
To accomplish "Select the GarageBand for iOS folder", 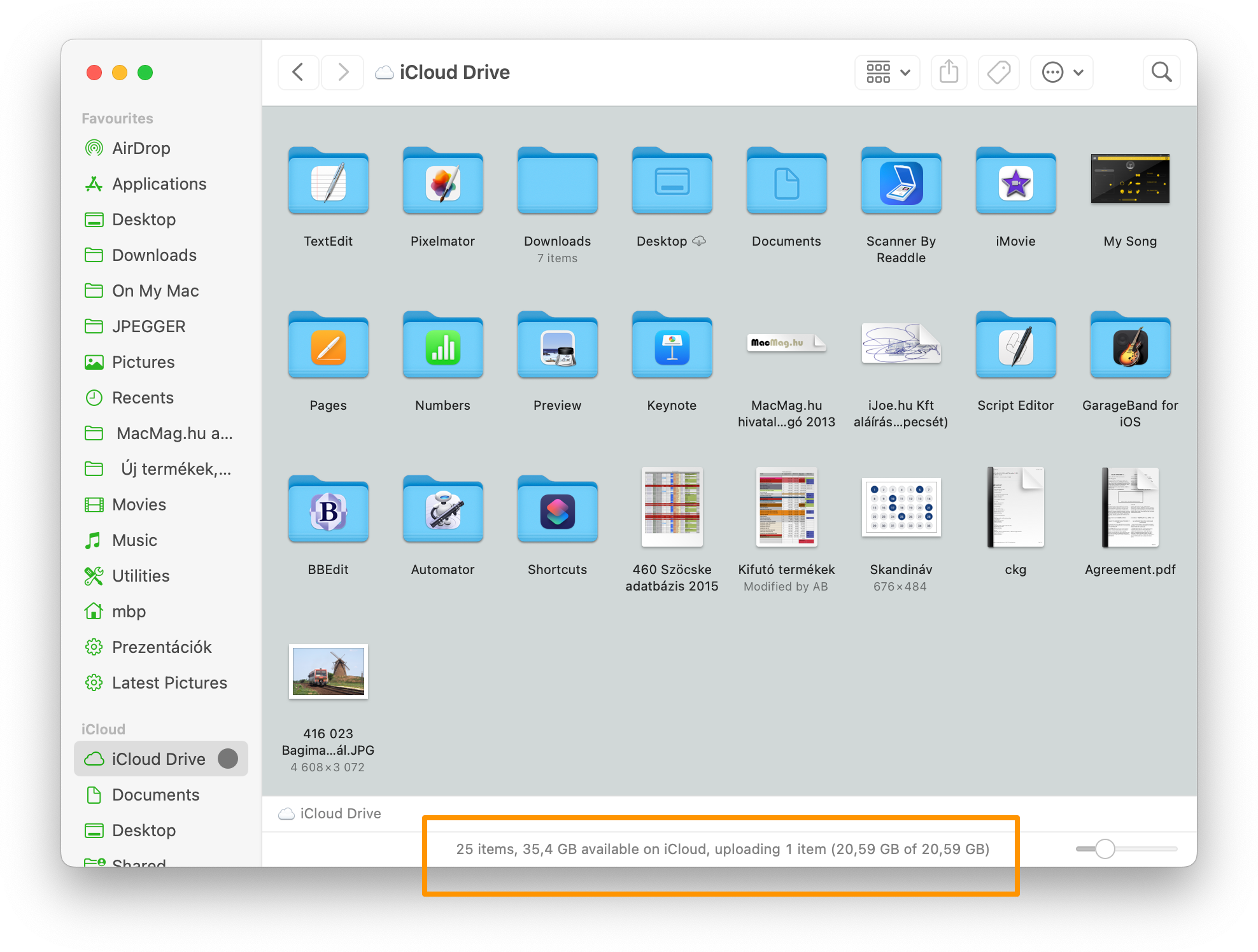I will click(x=1130, y=346).
